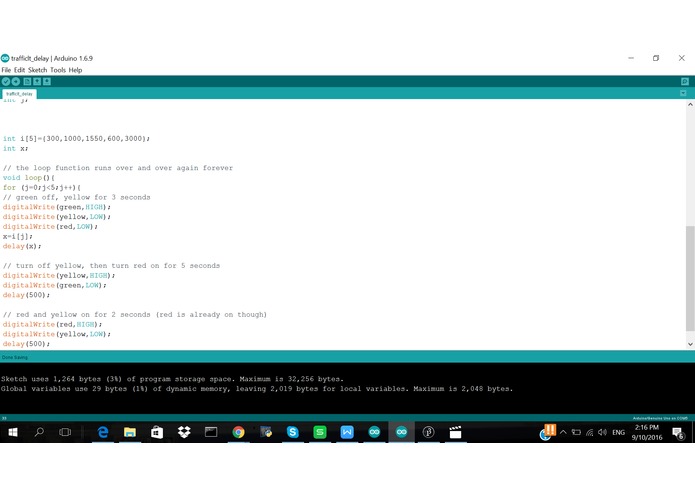Click the ENG language indicator
The height and width of the screenshot is (494, 695).
click(x=618, y=432)
